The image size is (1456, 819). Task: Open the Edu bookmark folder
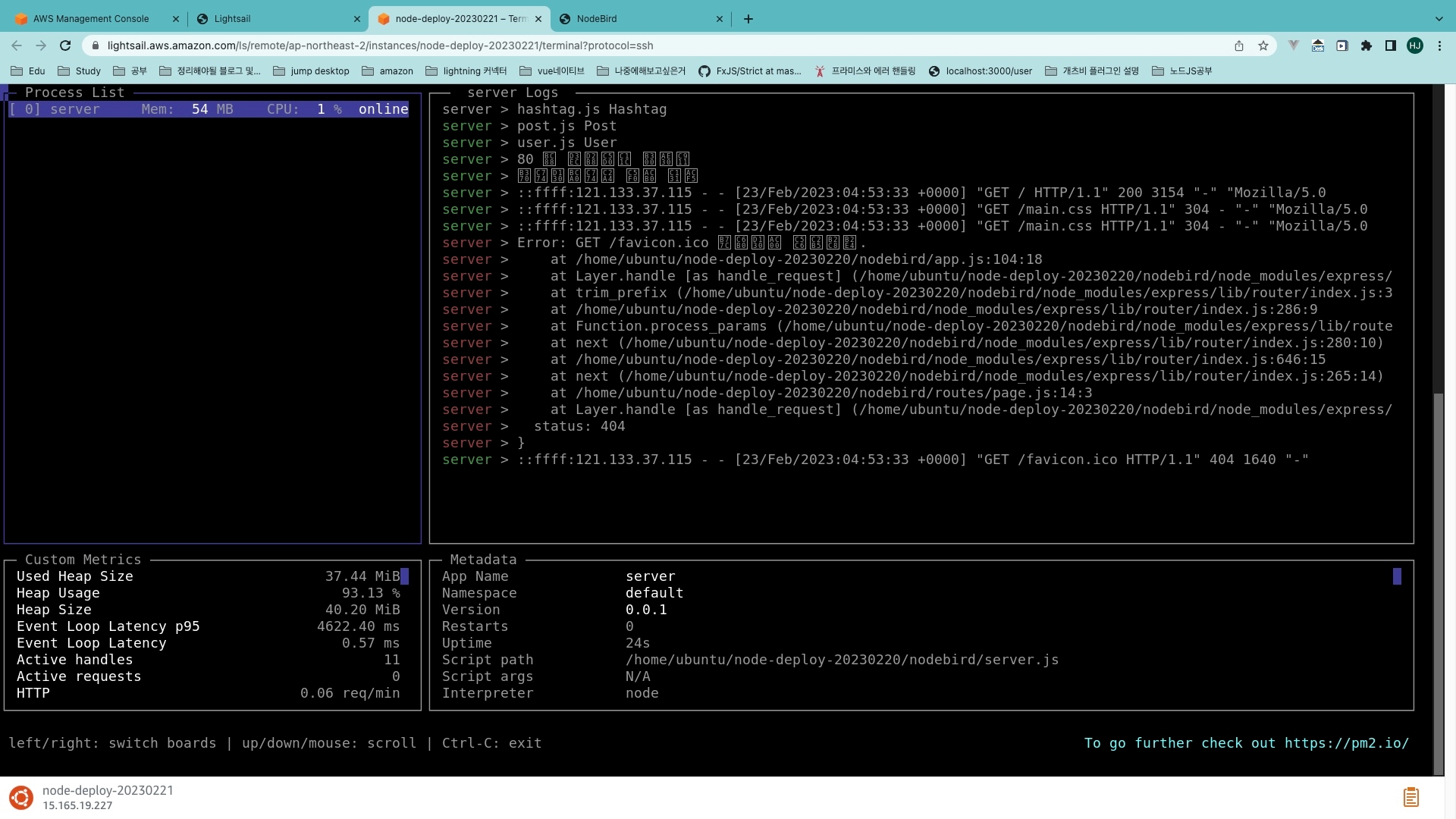28,71
